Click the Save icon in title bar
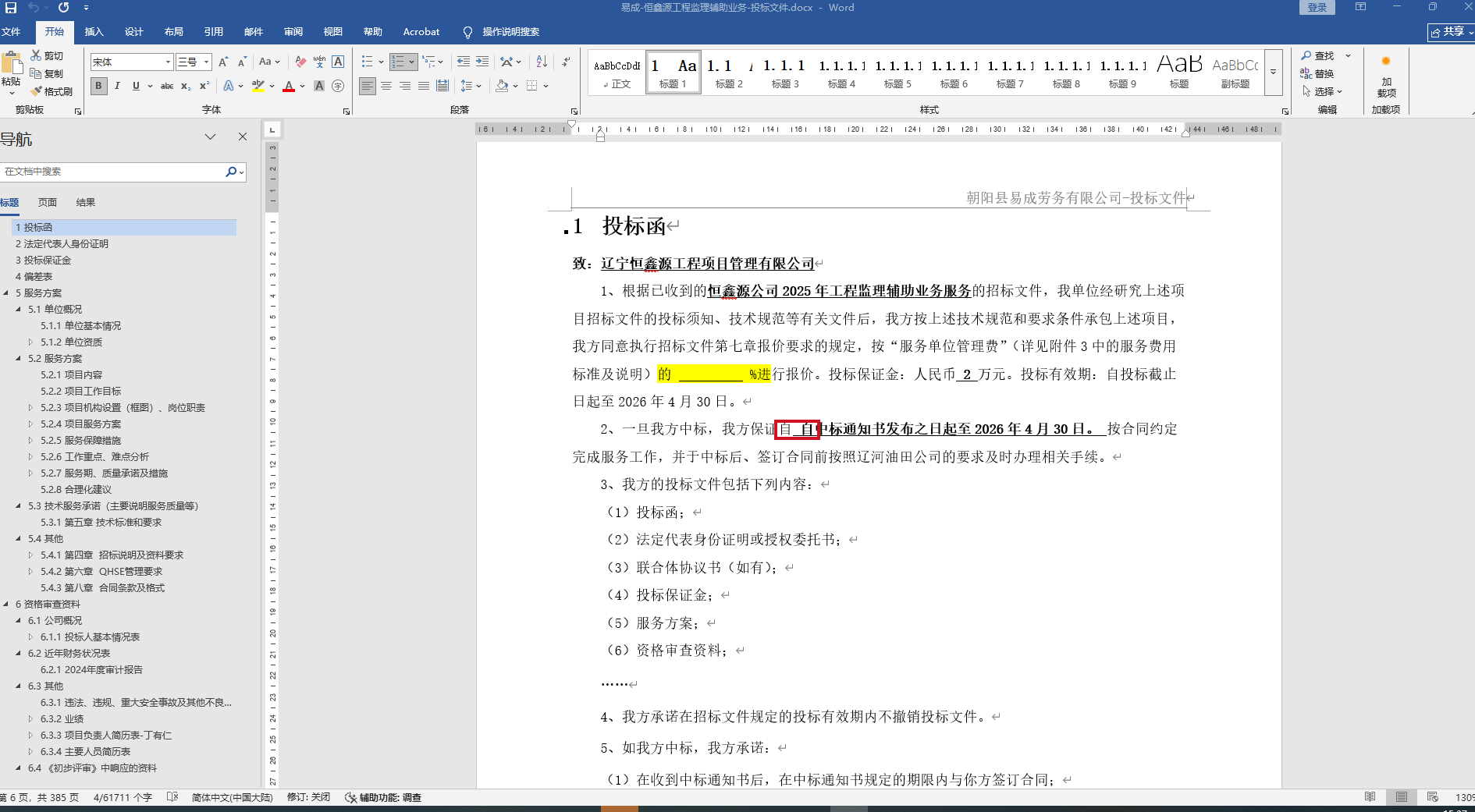 (11, 8)
